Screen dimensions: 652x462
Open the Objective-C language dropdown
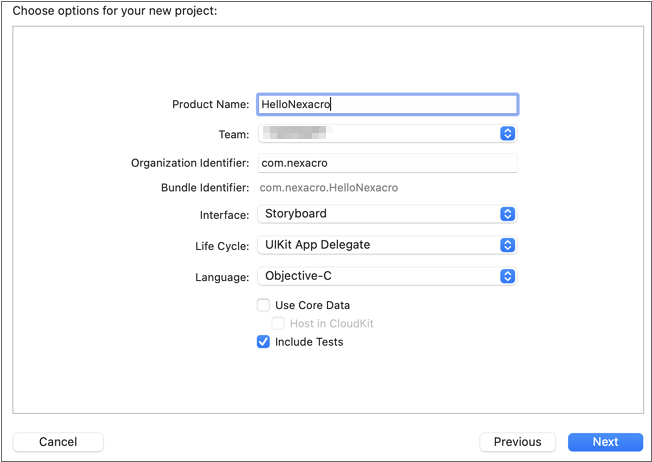(378, 276)
